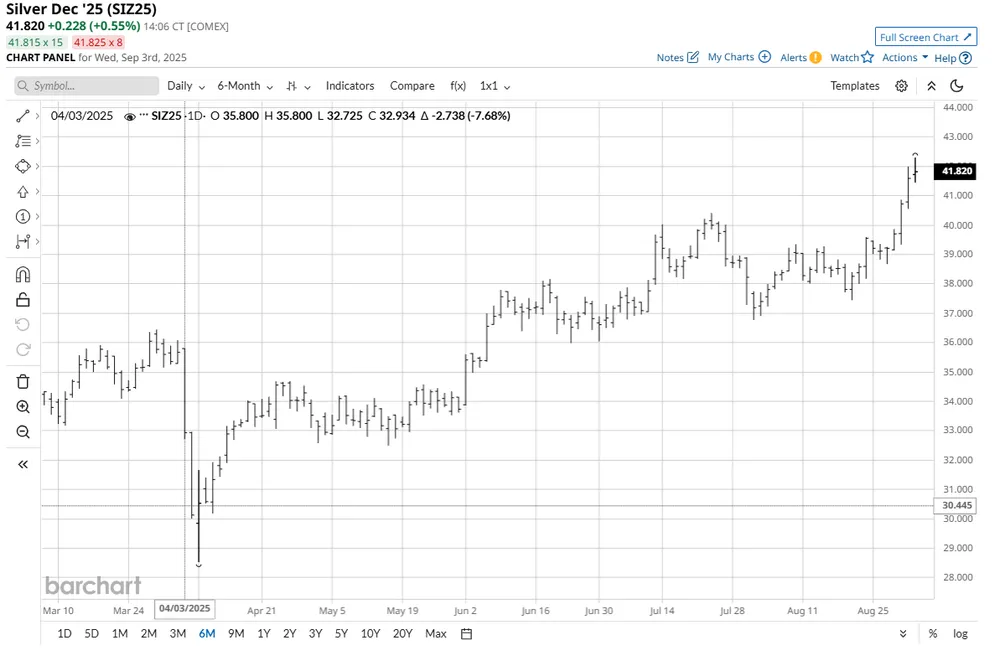The image size is (1000, 666).
Task: Collapse the drawing tools sidebar
Action: [x=22, y=463]
